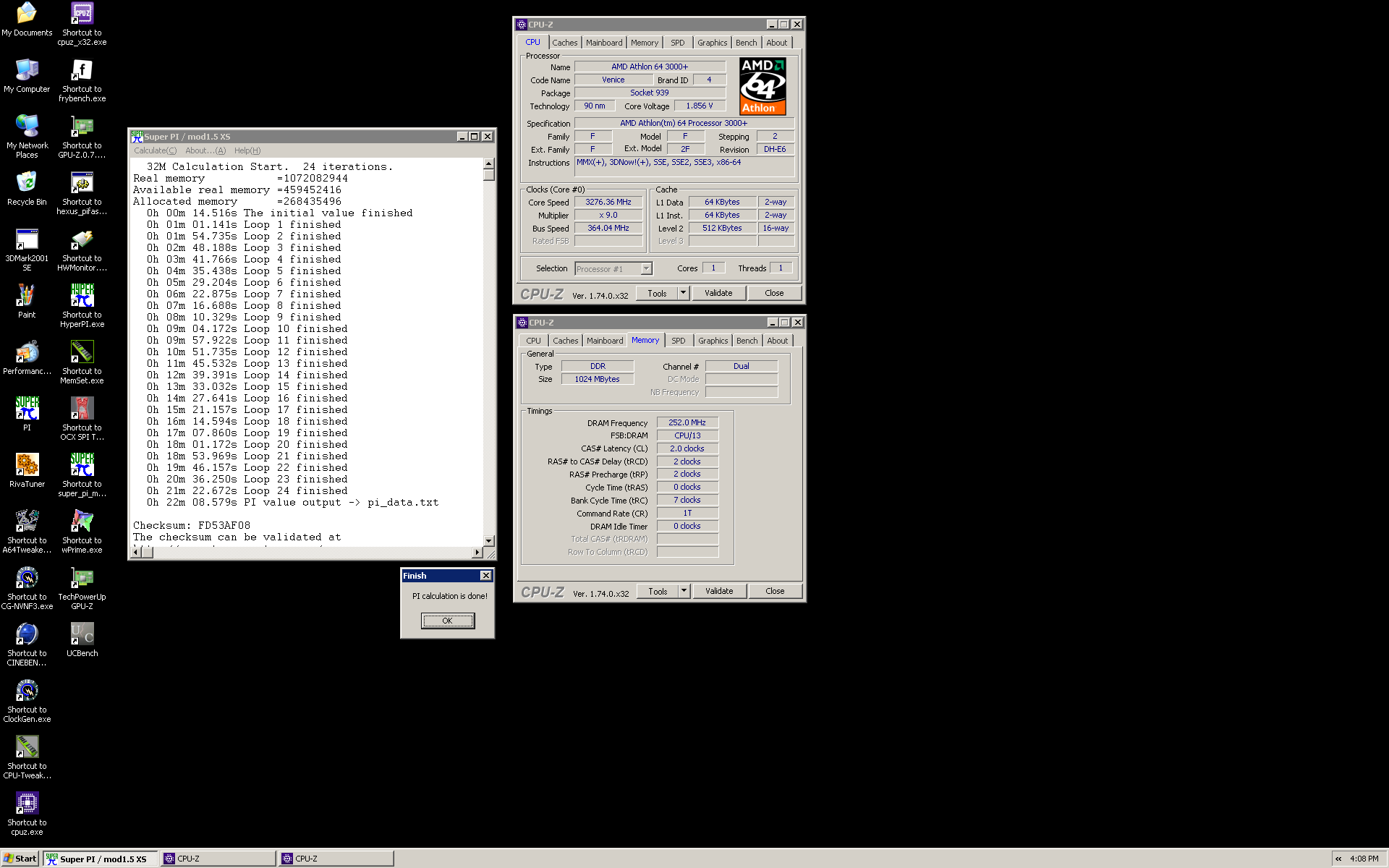Screen dimensions: 1389x868
Task: Click Close button in upper CPU-Z window
Action: tap(774, 293)
